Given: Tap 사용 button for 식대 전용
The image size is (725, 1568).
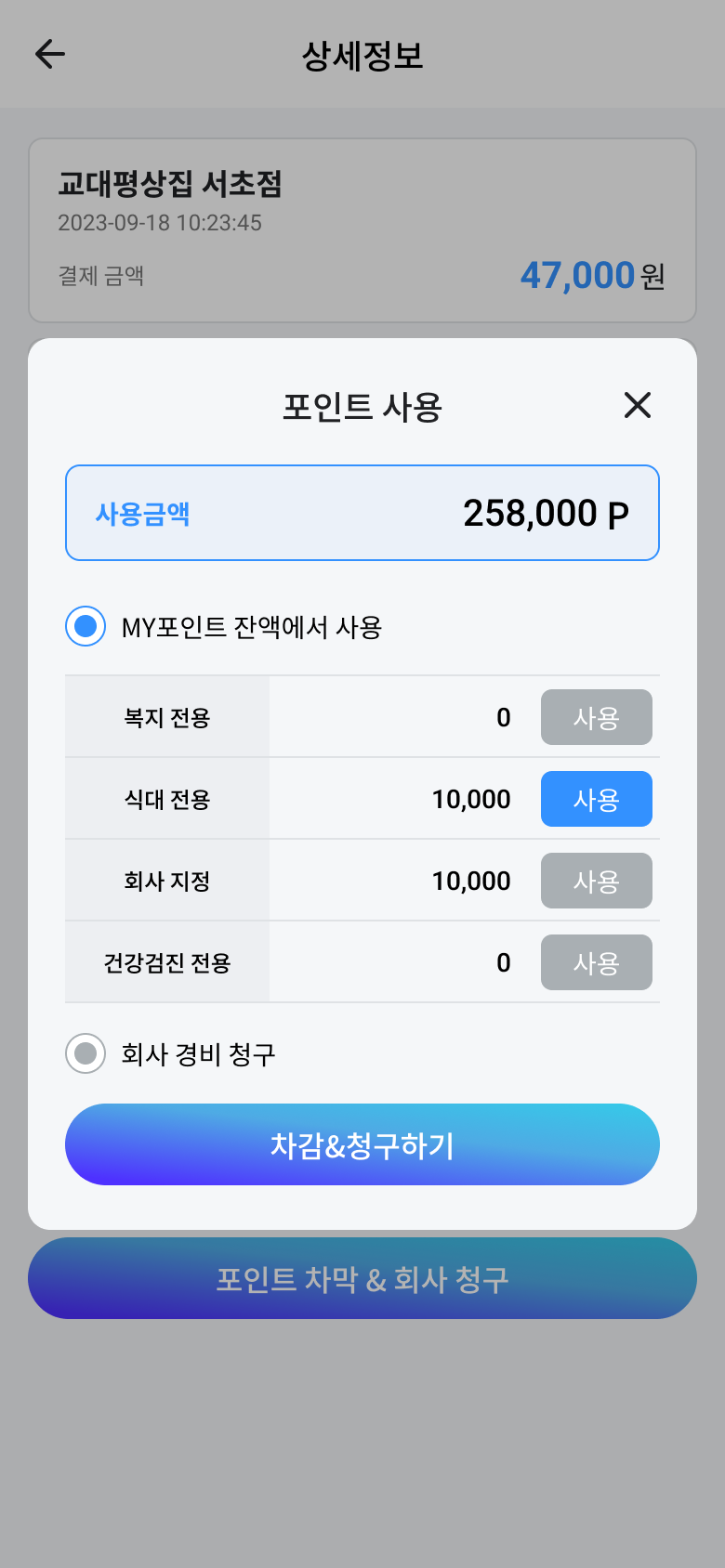Looking at the screenshot, I should click(596, 799).
